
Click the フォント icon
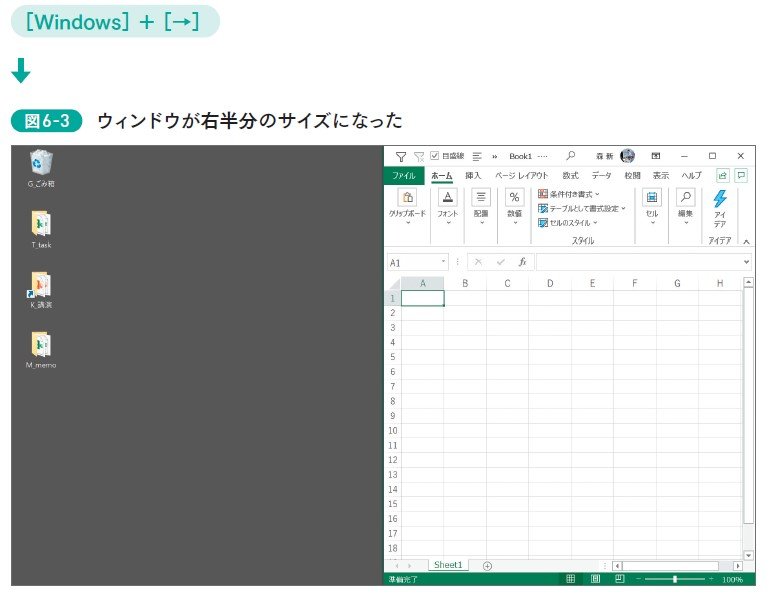coord(448,198)
